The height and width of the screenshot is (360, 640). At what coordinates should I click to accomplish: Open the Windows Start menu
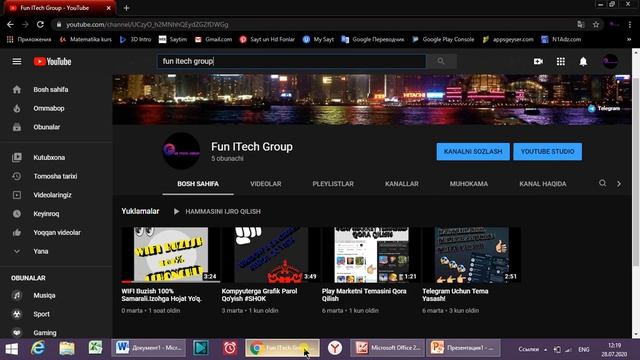[11, 349]
